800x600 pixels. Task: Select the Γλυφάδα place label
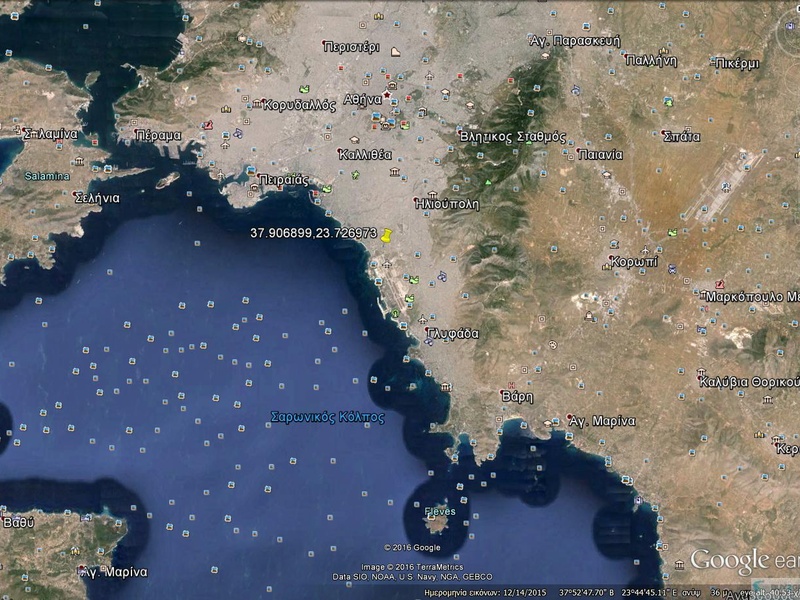[x=451, y=333]
